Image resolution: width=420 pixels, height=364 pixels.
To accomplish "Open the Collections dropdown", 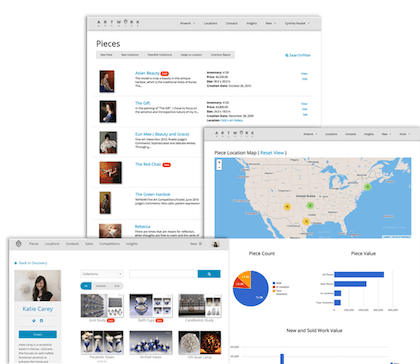I will [102, 274].
